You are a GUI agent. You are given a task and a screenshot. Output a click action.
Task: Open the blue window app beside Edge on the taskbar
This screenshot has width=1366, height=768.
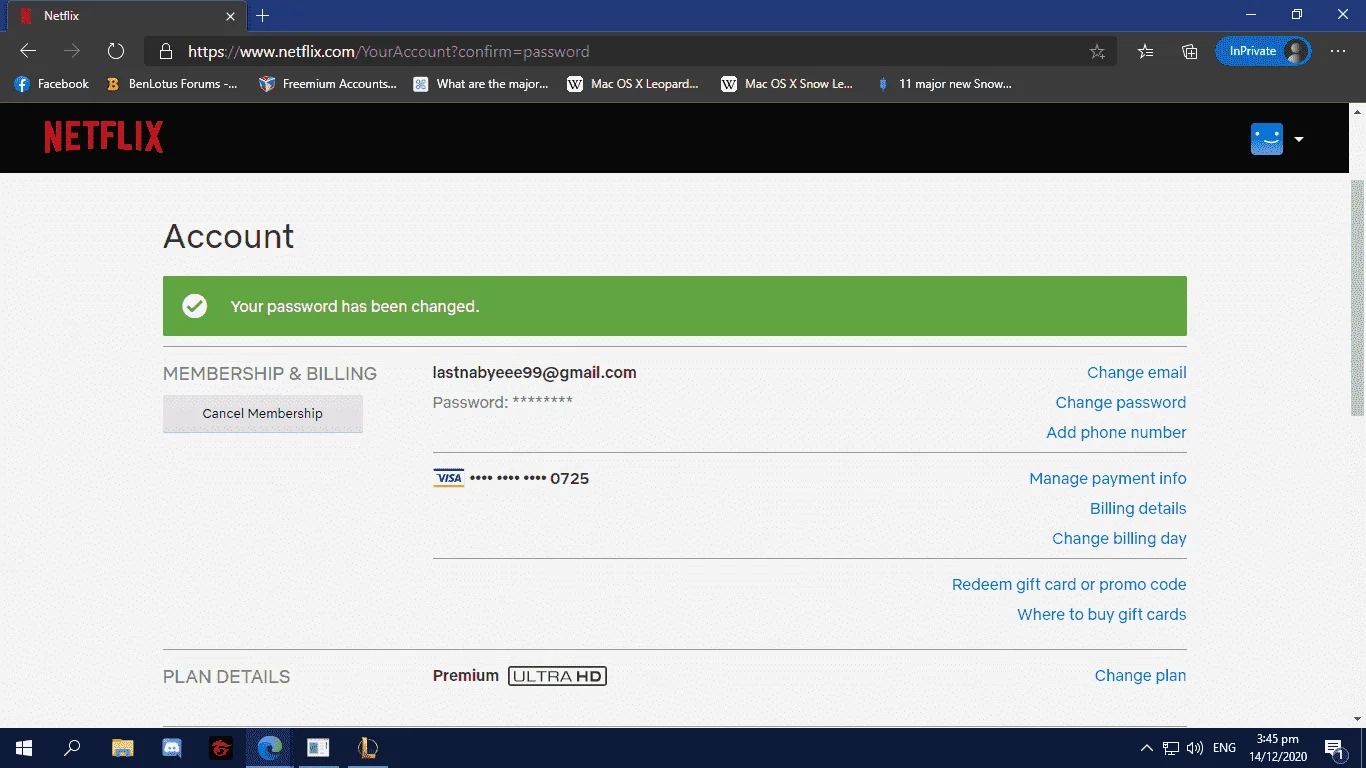(318, 748)
